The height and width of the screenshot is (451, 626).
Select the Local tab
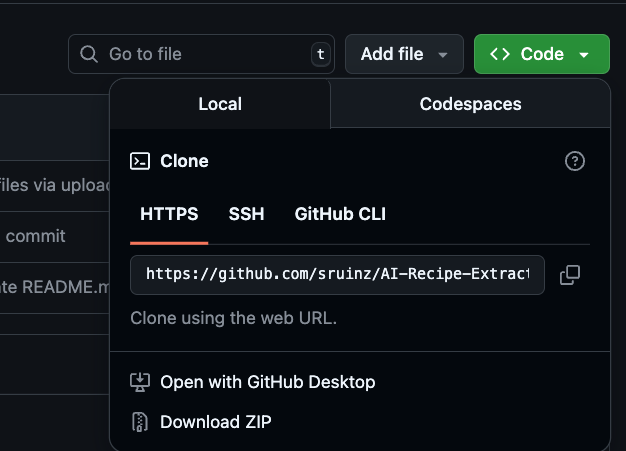click(220, 104)
